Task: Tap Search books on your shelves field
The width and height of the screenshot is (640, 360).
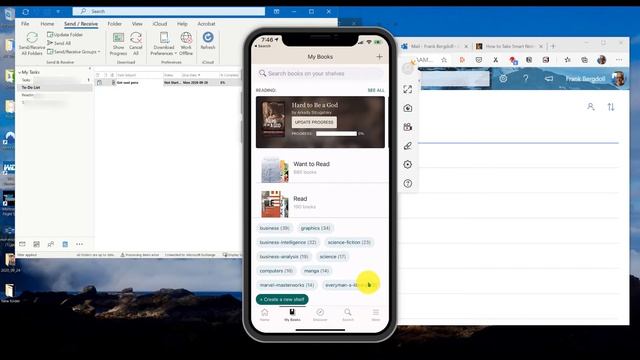Action: 320,73
